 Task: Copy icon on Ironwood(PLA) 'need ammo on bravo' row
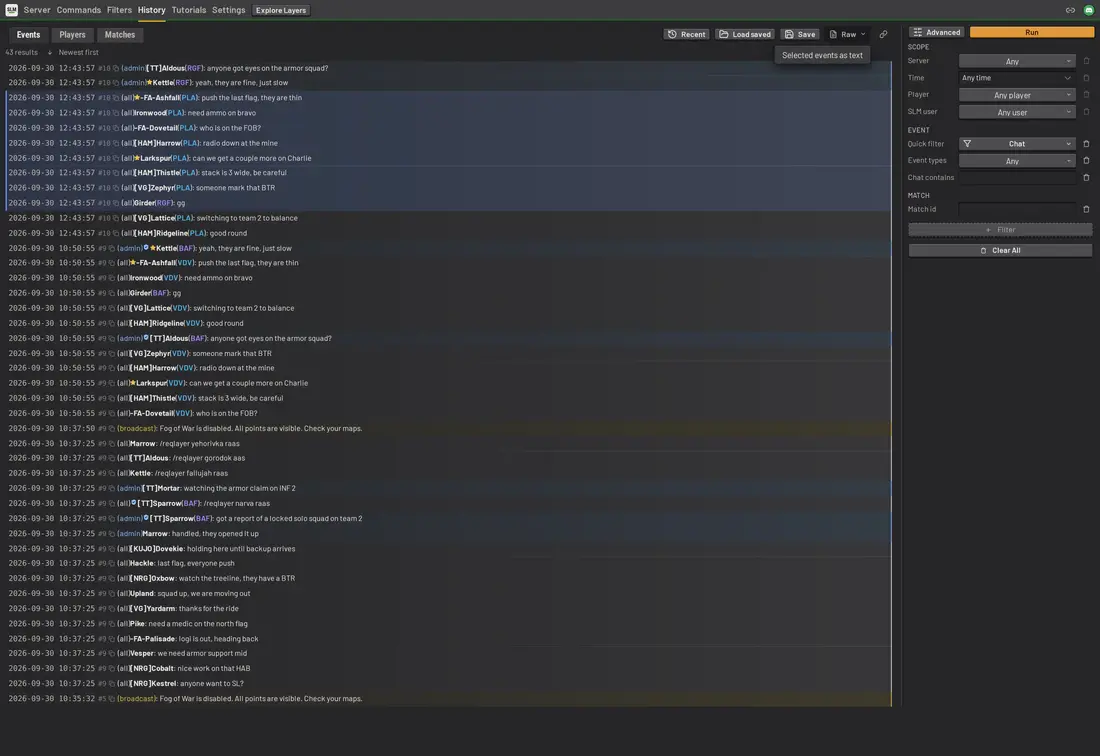point(116,113)
